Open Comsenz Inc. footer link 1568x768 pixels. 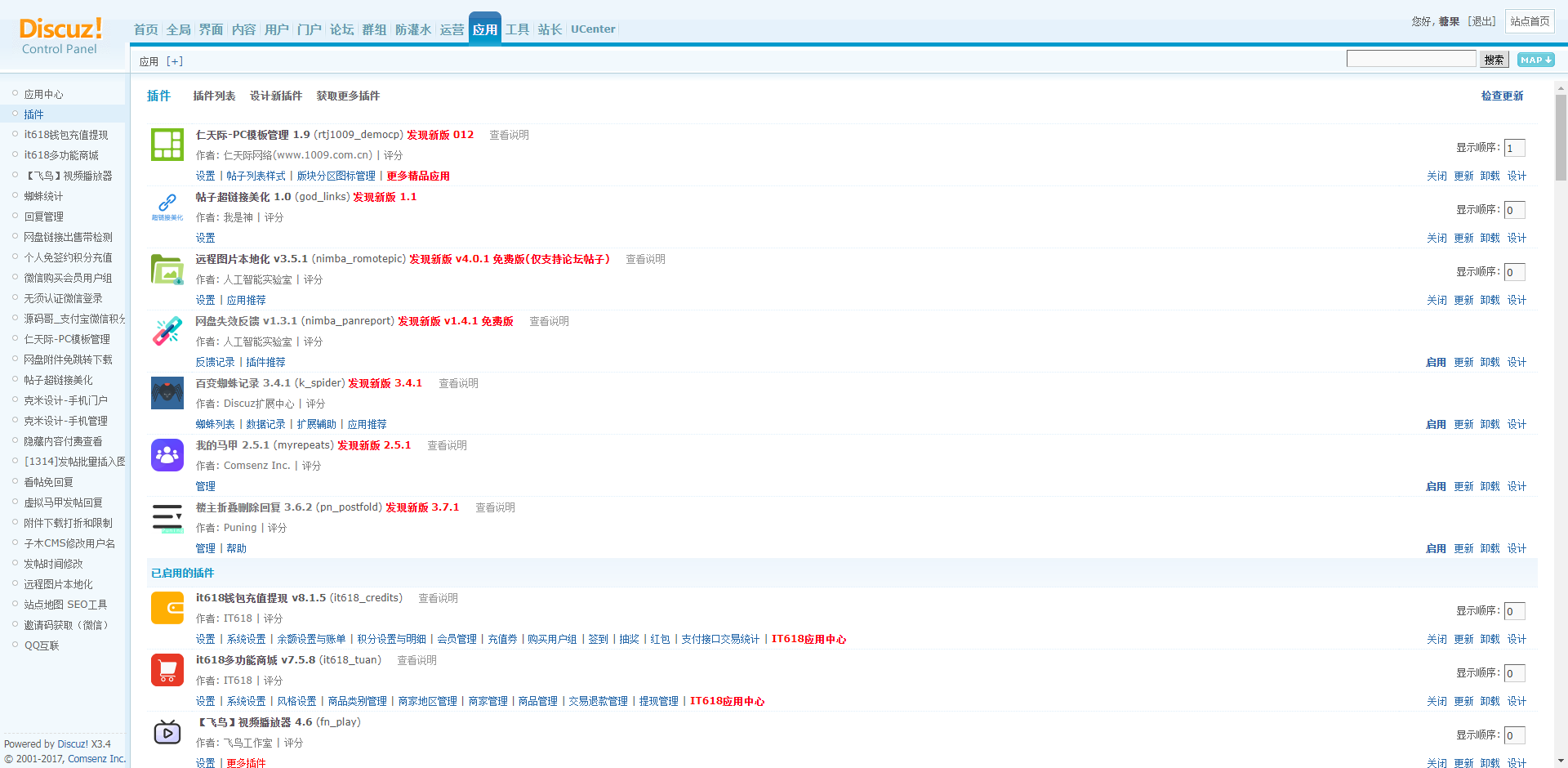click(97, 759)
